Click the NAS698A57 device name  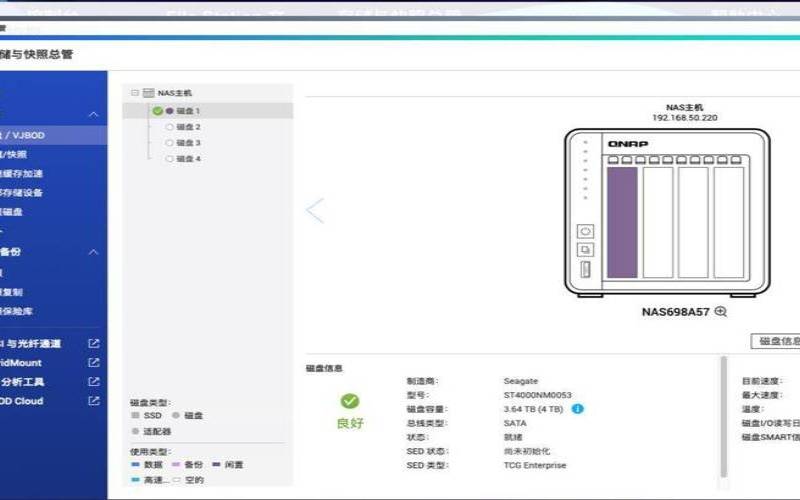coord(676,312)
